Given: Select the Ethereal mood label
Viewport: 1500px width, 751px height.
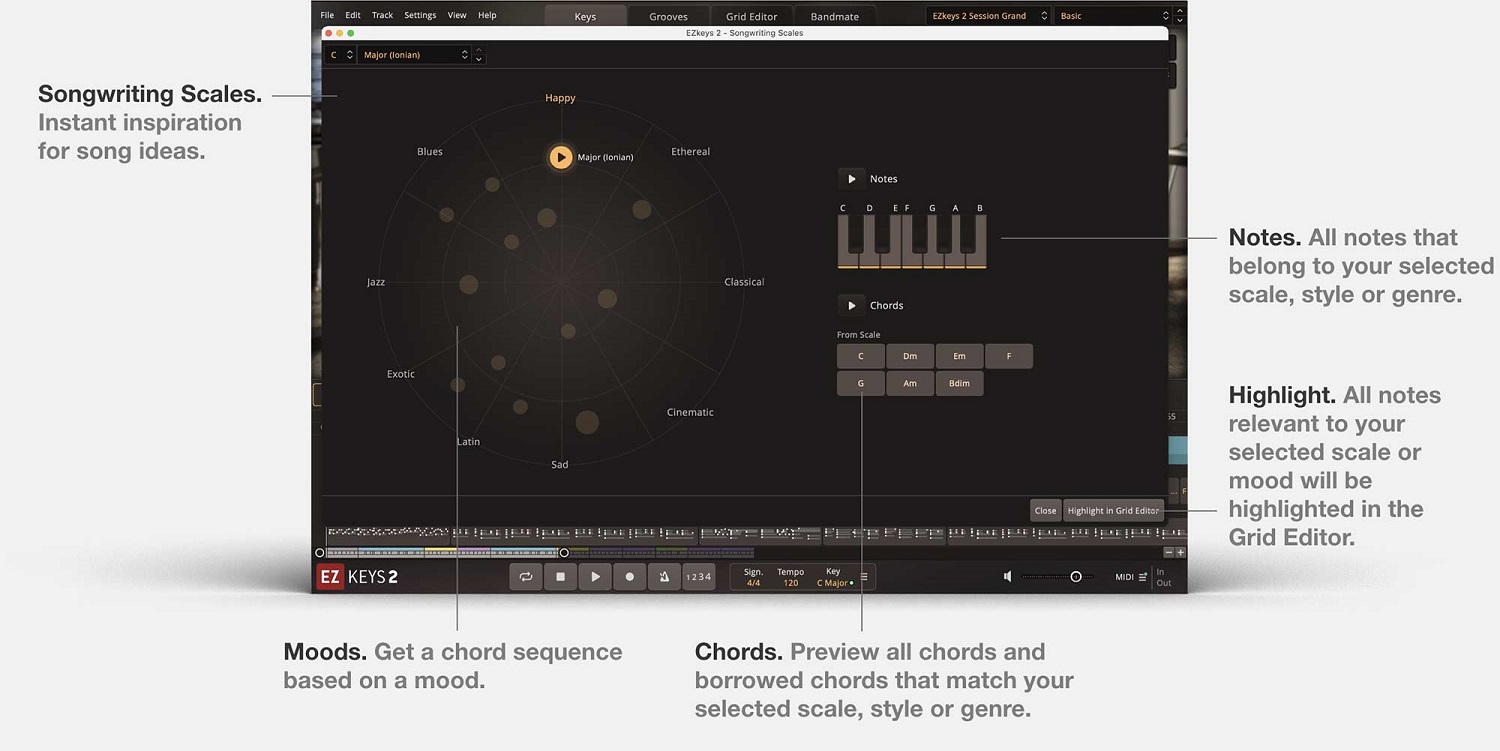Looking at the screenshot, I should (x=690, y=152).
